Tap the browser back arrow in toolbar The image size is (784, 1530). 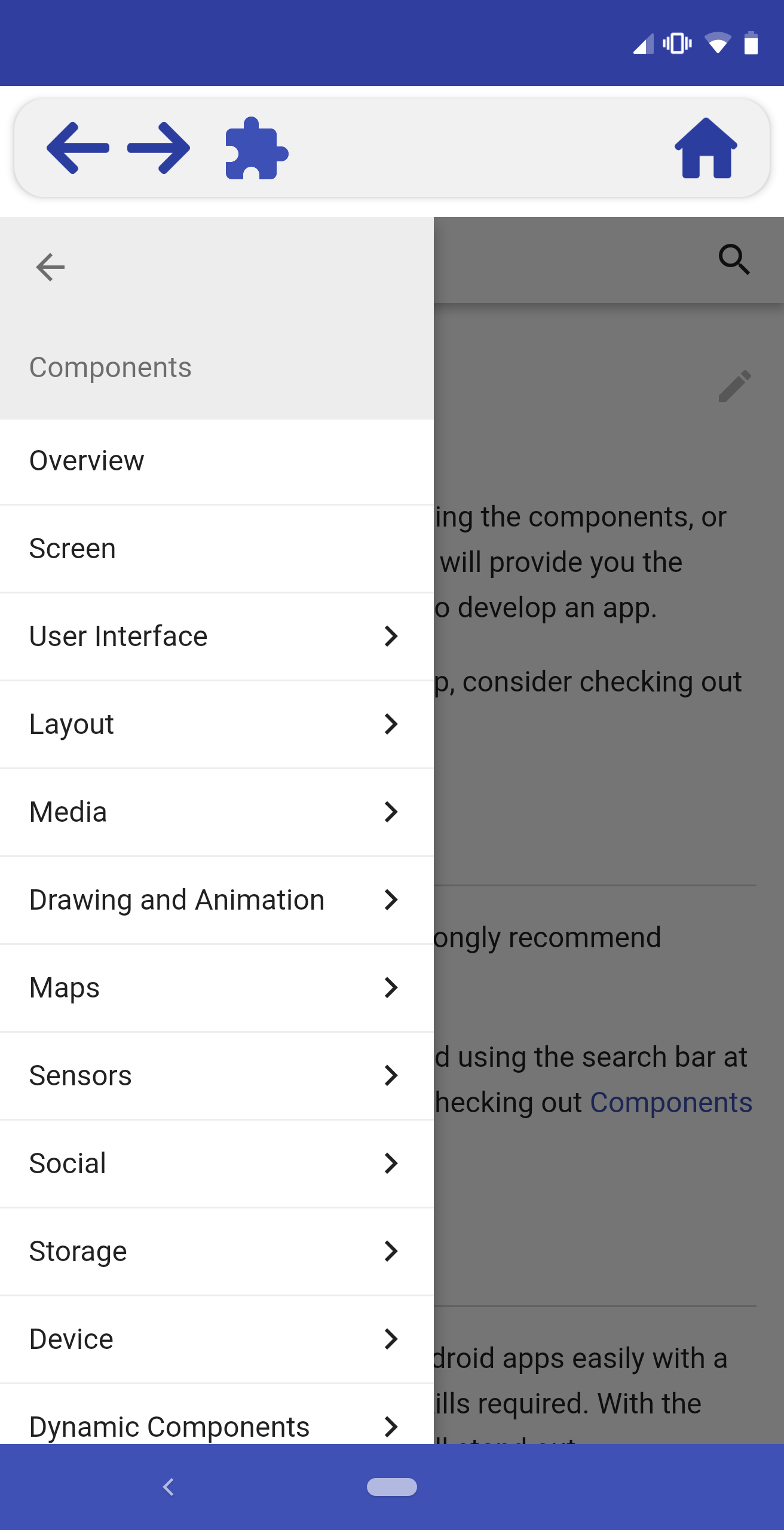78,148
